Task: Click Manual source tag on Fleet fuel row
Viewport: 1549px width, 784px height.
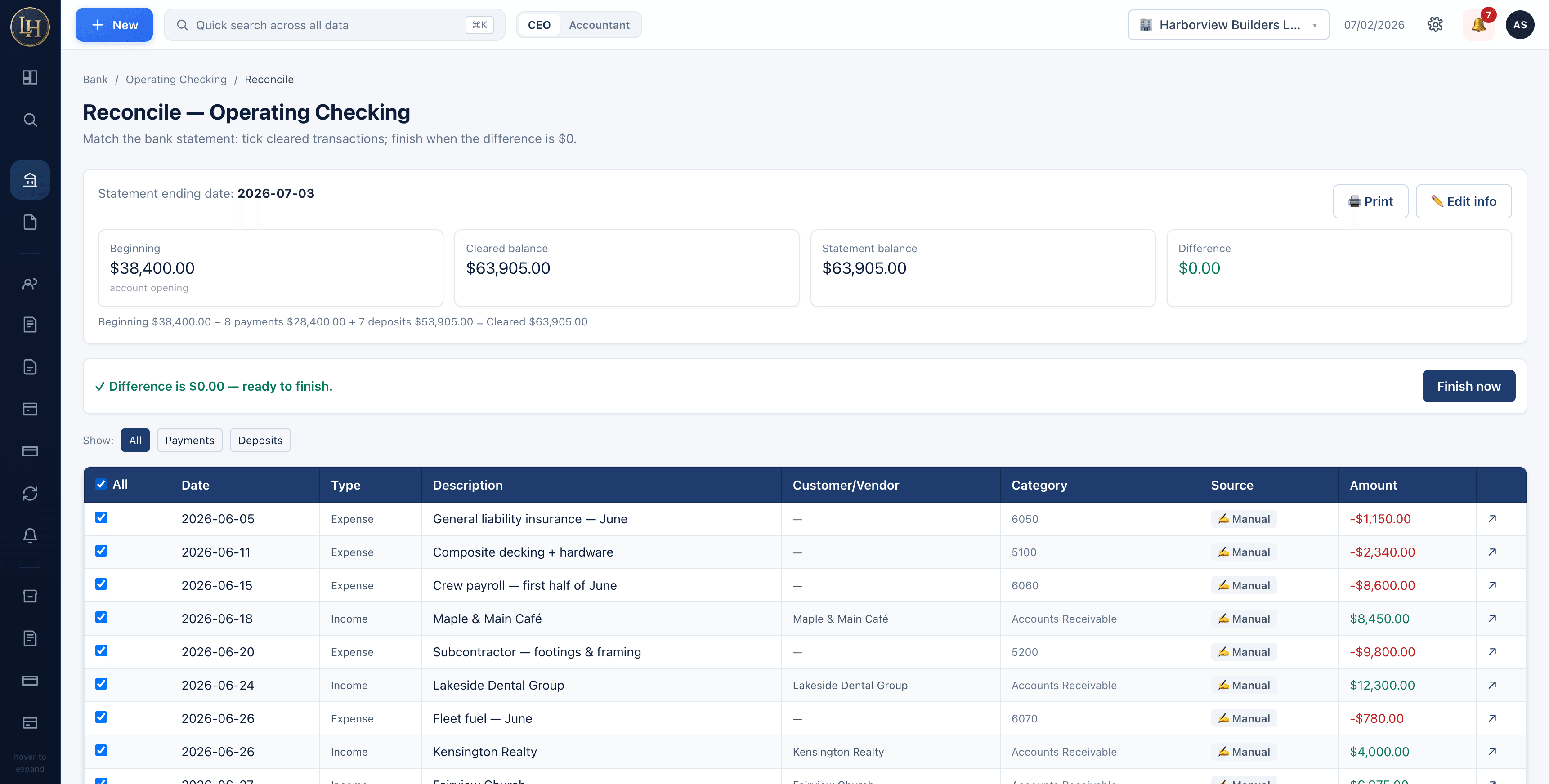Action: coord(1244,718)
